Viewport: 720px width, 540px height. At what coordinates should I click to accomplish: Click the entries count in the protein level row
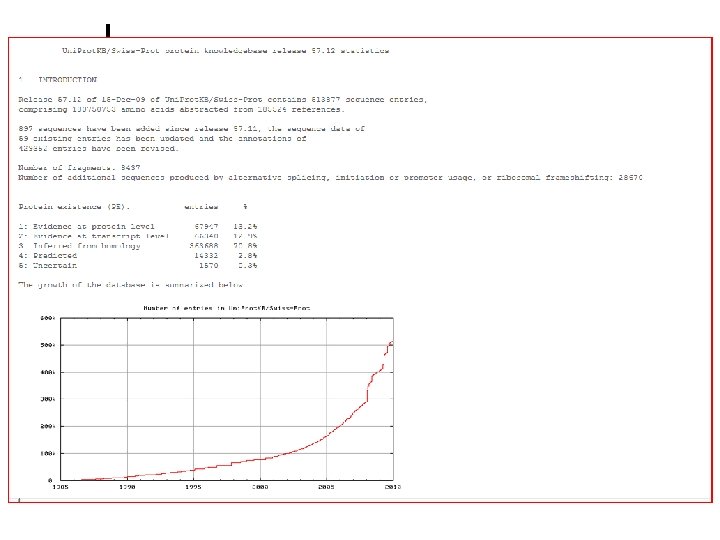click(206, 226)
